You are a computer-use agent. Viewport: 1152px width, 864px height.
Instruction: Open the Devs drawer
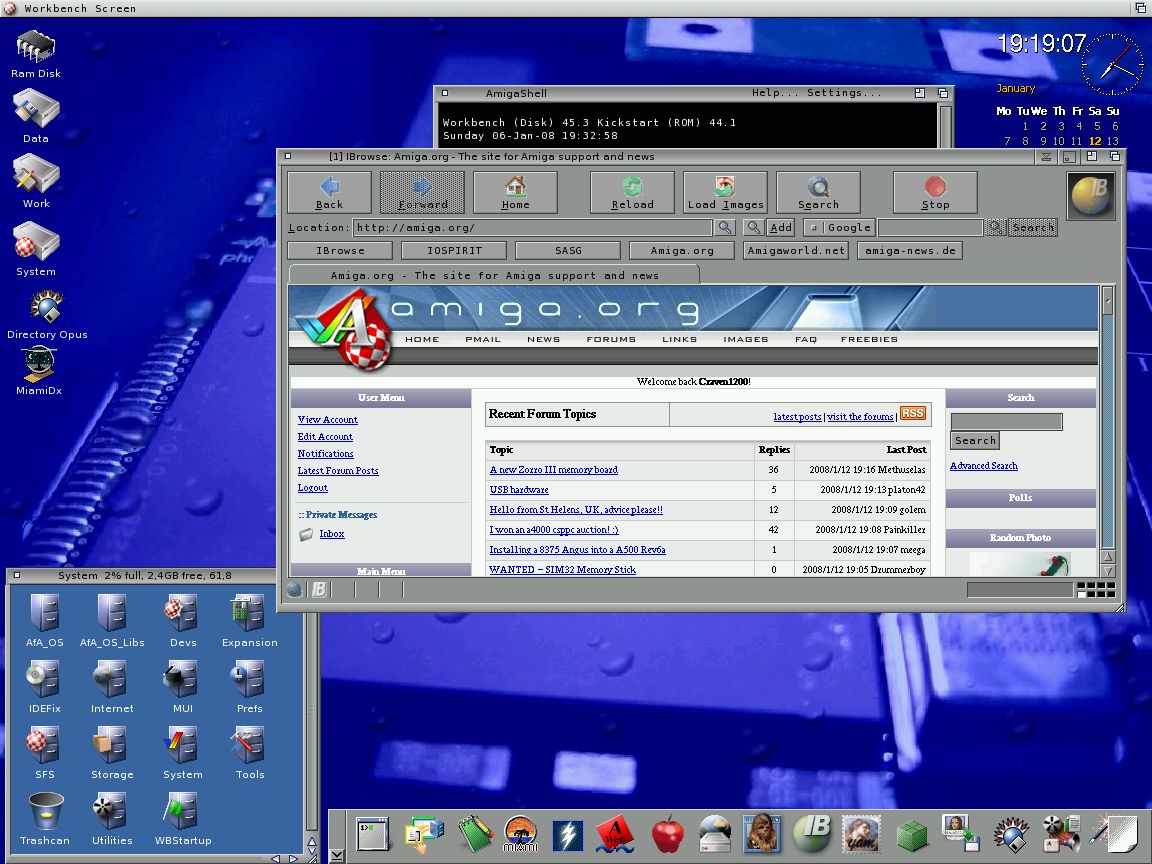click(x=182, y=621)
